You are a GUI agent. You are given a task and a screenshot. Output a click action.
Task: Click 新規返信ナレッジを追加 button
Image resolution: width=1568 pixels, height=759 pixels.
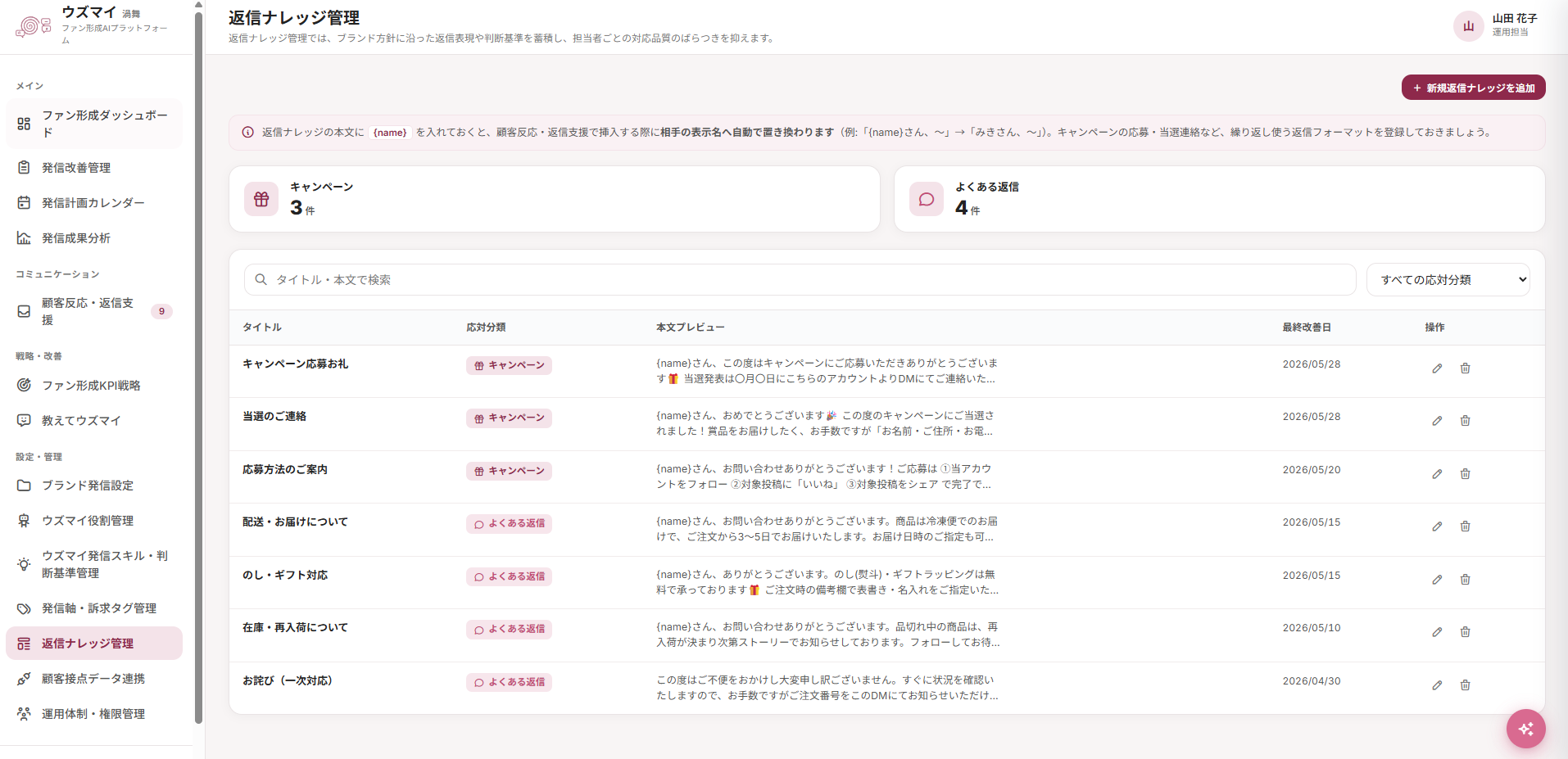coord(1473,88)
